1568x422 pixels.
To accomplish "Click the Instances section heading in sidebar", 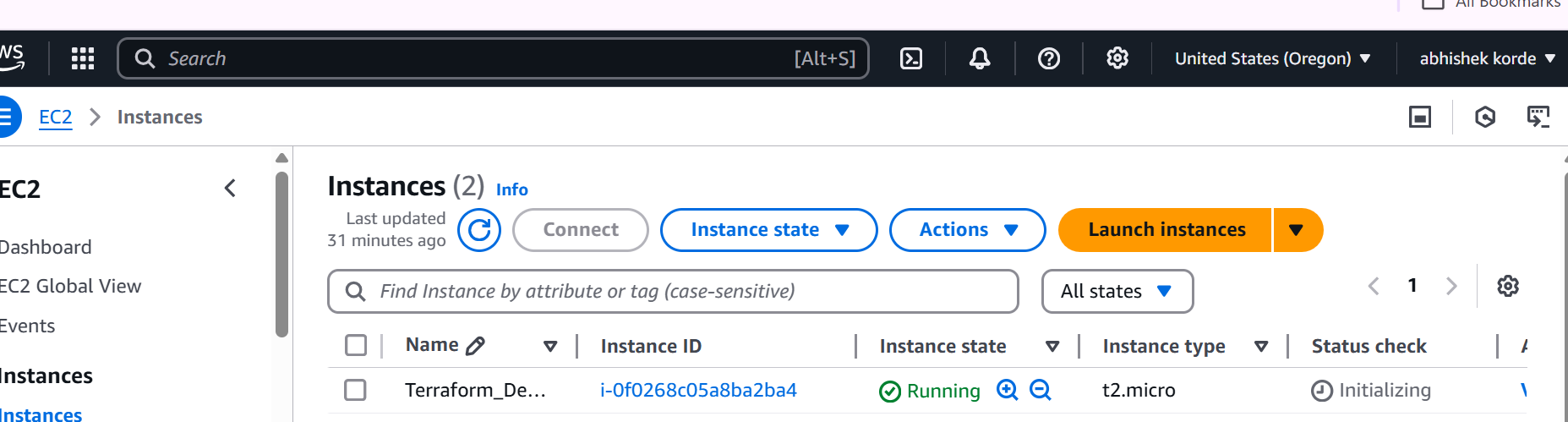I will [x=46, y=375].
